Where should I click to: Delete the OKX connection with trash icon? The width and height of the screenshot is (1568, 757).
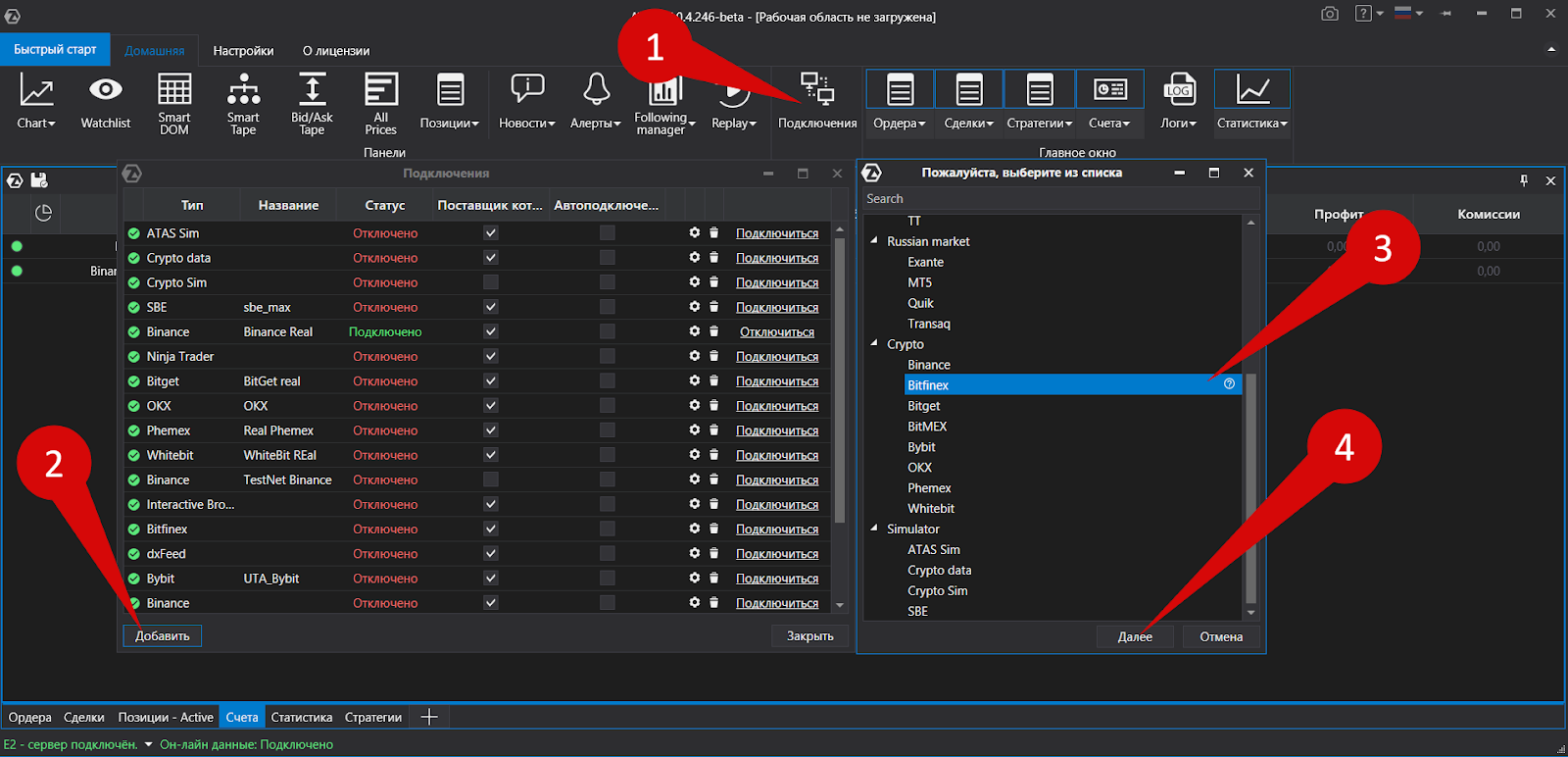click(714, 406)
